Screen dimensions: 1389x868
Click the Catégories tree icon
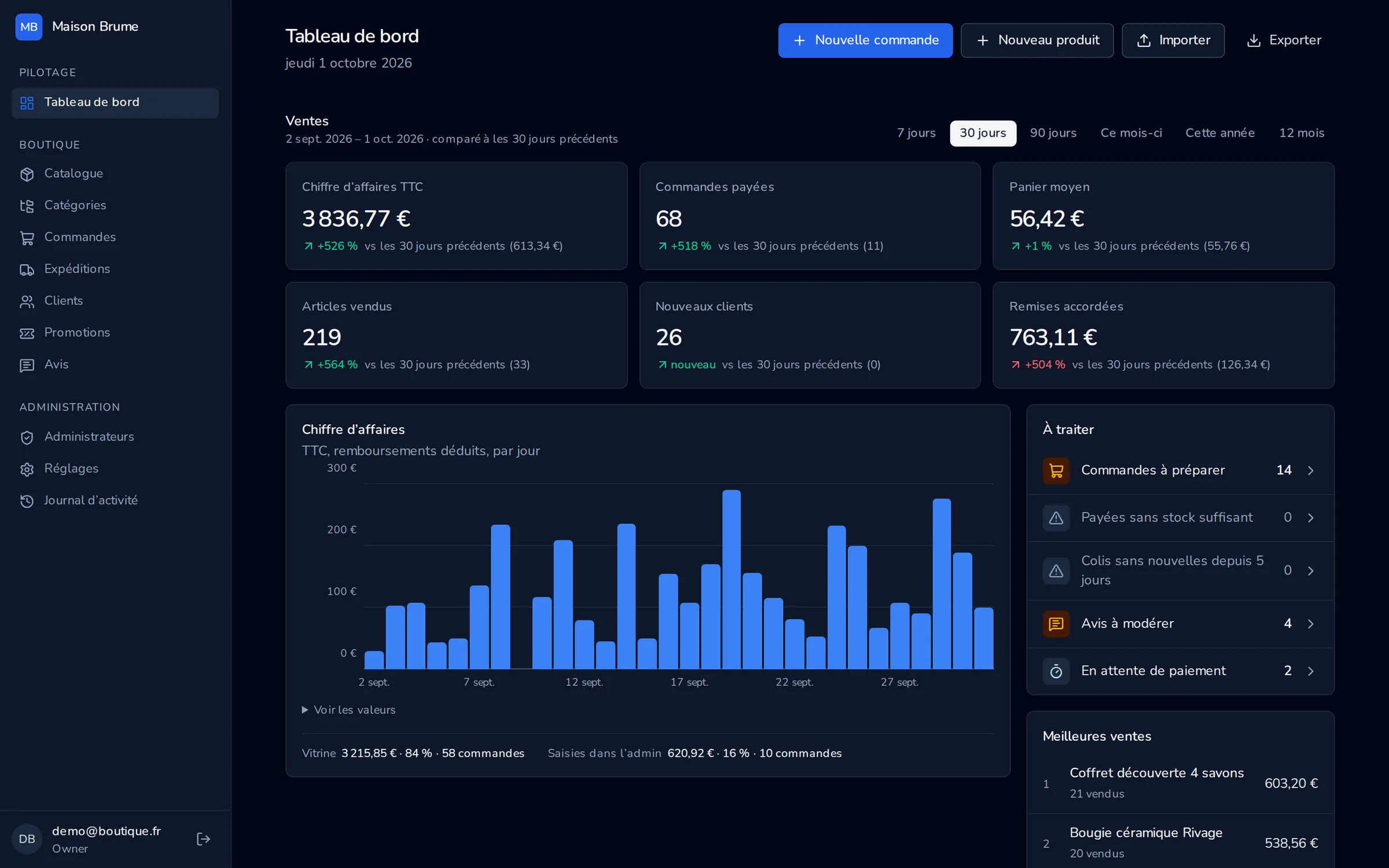point(27,205)
